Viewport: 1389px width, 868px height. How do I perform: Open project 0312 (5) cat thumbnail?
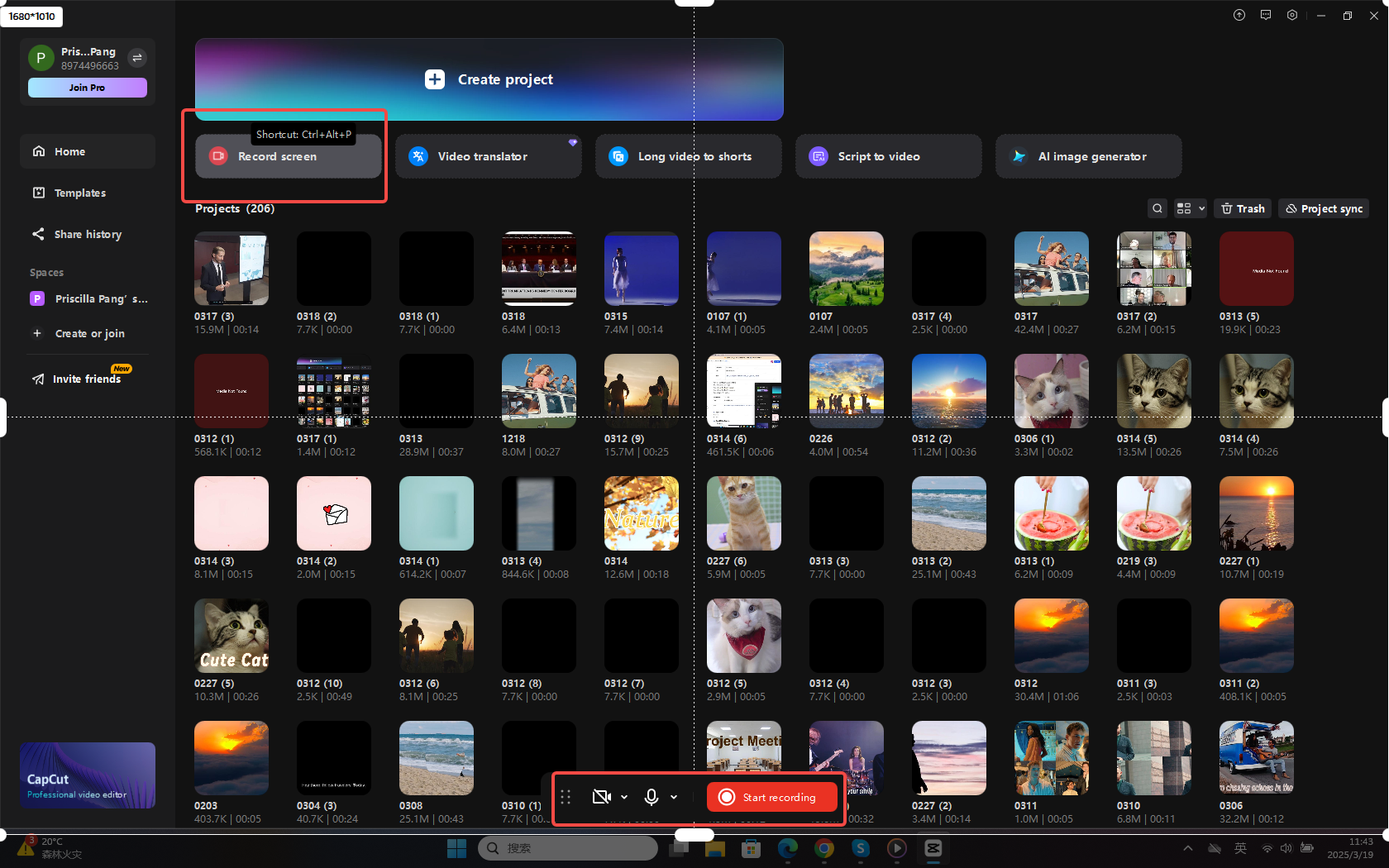coord(744,636)
